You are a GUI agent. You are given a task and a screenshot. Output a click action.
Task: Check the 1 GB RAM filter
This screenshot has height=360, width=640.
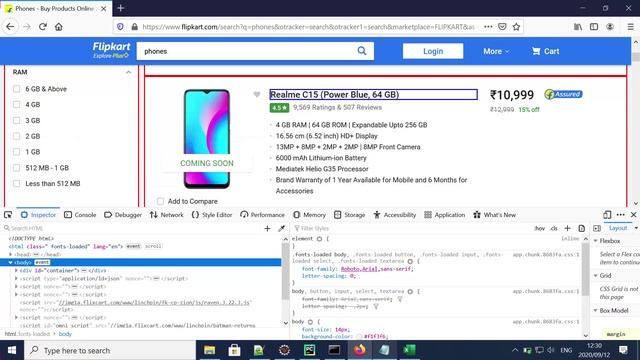16,152
